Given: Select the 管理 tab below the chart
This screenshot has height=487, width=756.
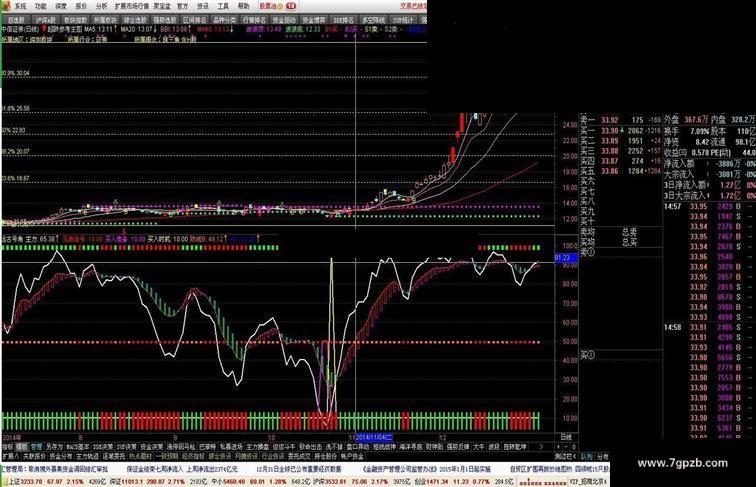Looking at the screenshot, I should (37, 447).
